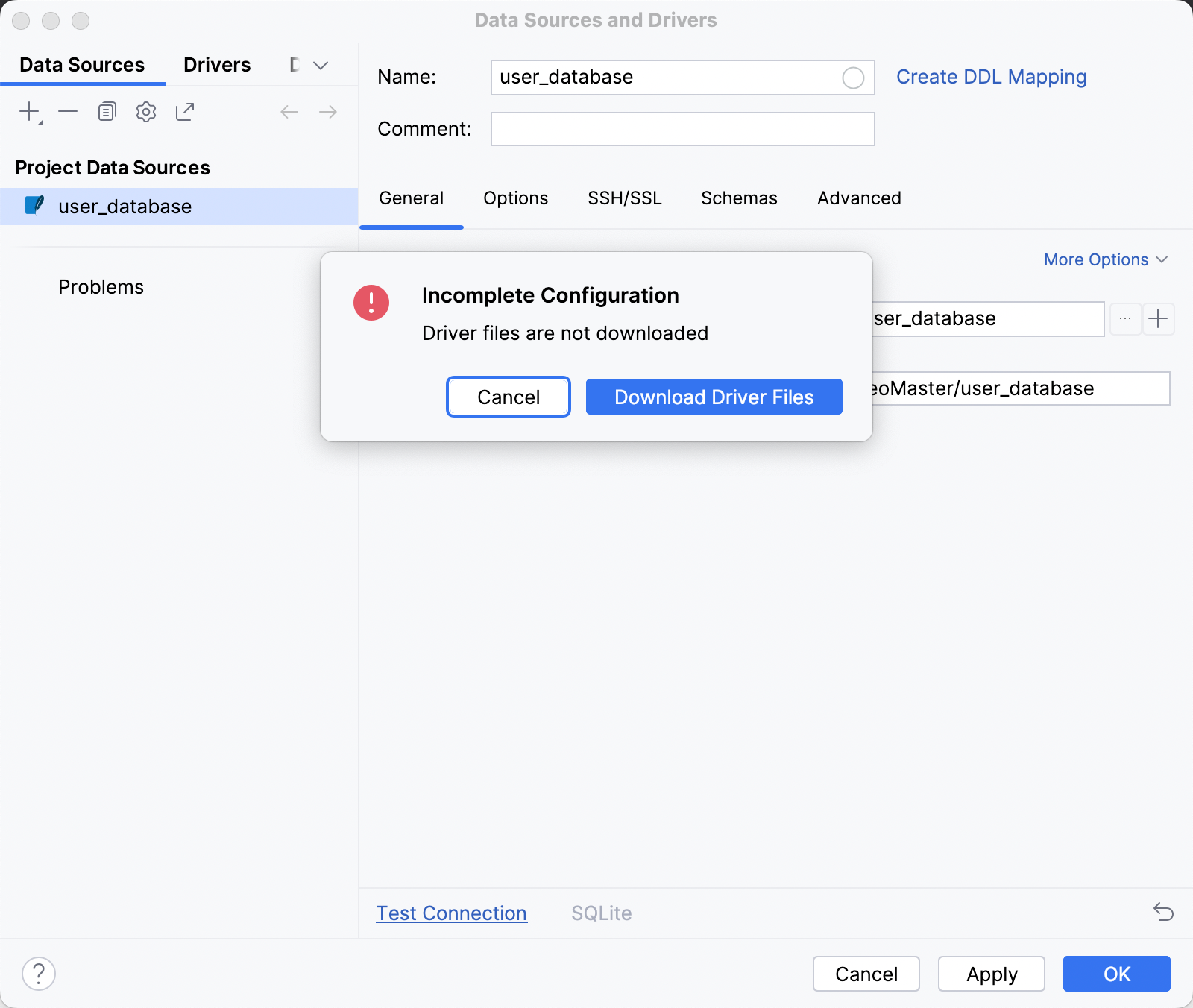Open data source in new window
This screenshot has width=1193, height=1008.
click(185, 111)
